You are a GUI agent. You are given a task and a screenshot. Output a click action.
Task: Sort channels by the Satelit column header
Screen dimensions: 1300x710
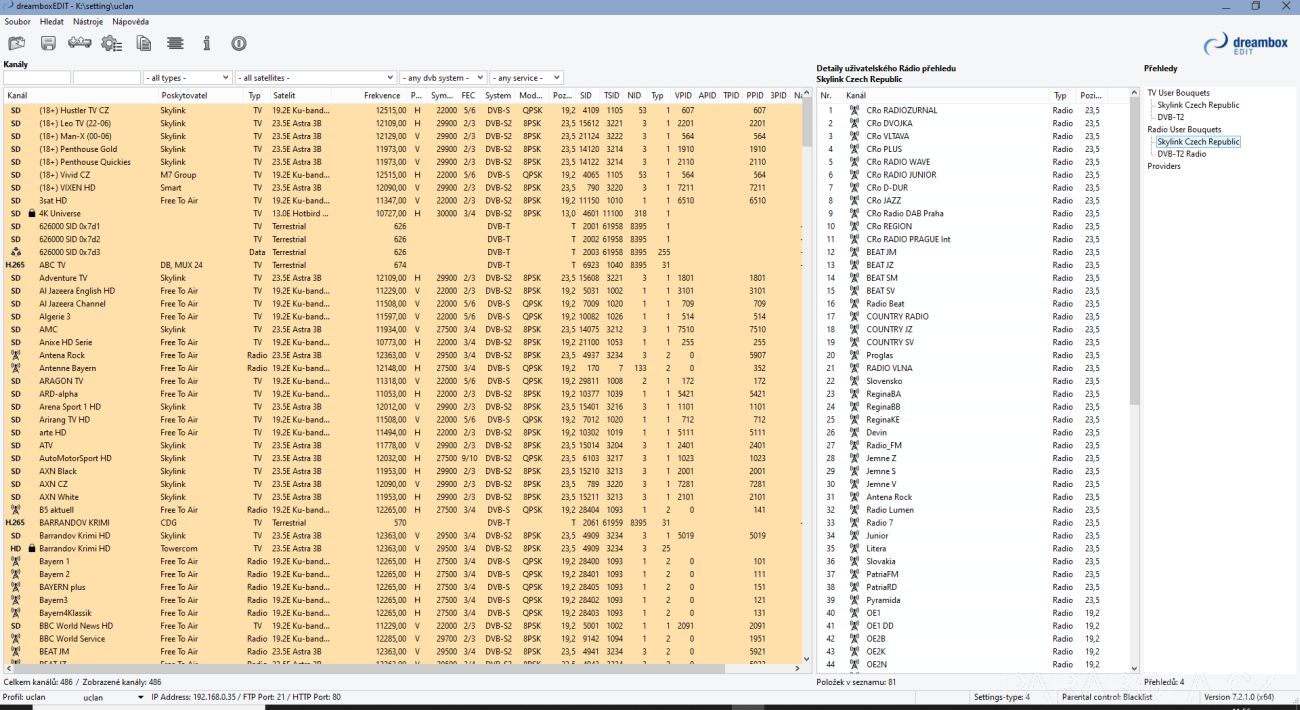click(x=285, y=96)
